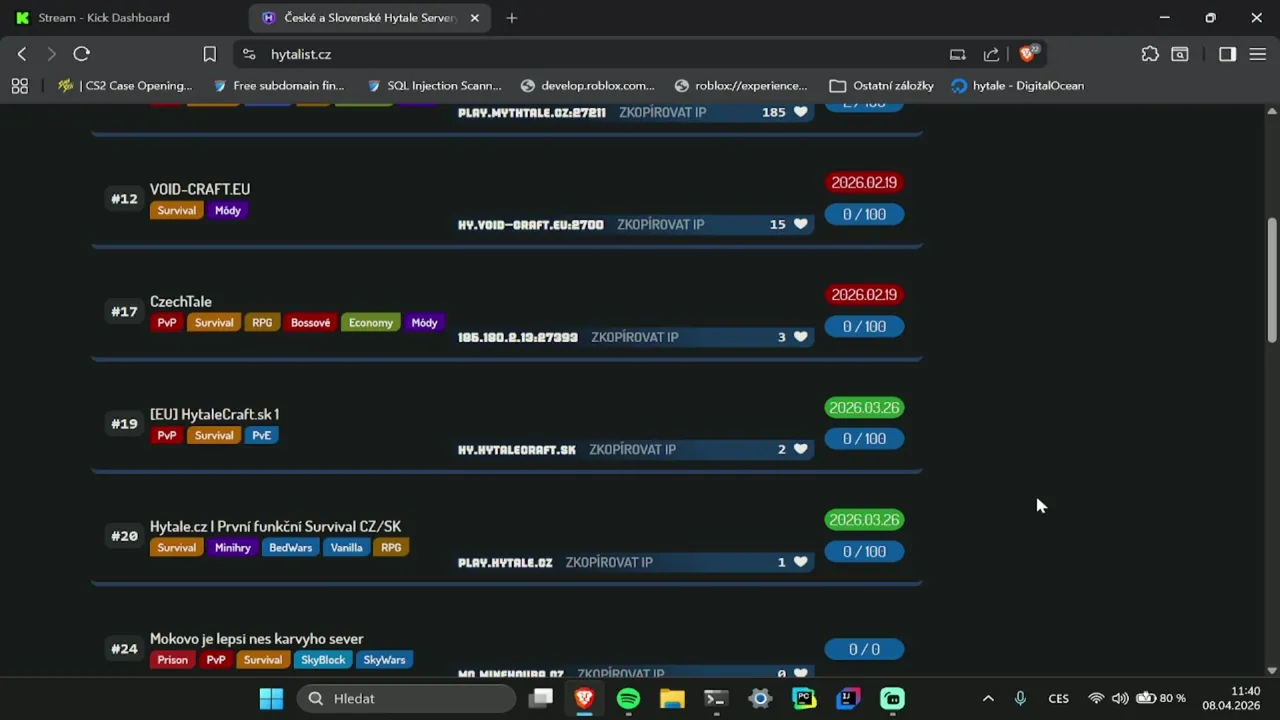Open the CS2 Case Opening bookmark

[126, 86]
